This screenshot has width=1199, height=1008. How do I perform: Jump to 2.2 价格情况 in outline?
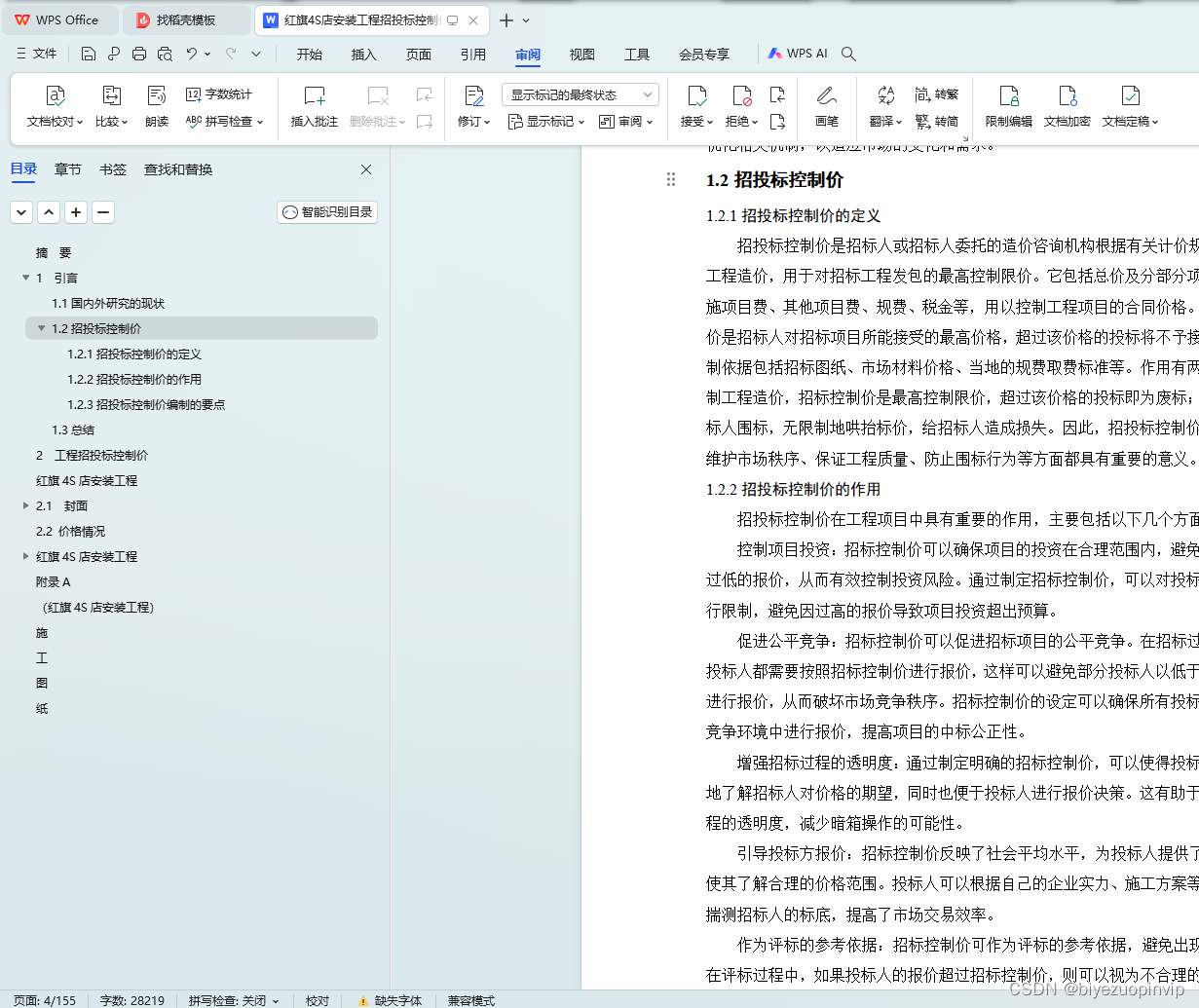(x=70, y=532)
